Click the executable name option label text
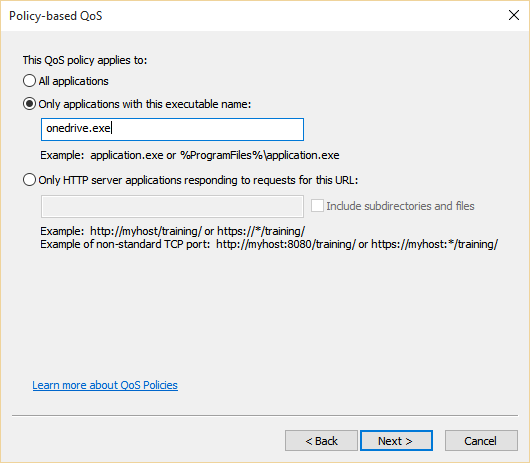This screenshot has height=463, width=530. tap(145, 104)
